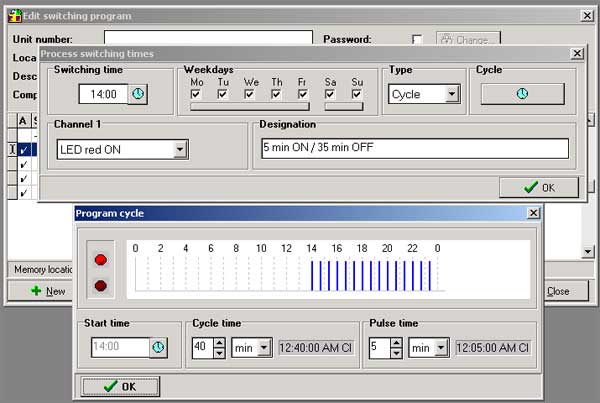
Task: Toggle the Sa weekday checkbox
Action: [329, 94]
